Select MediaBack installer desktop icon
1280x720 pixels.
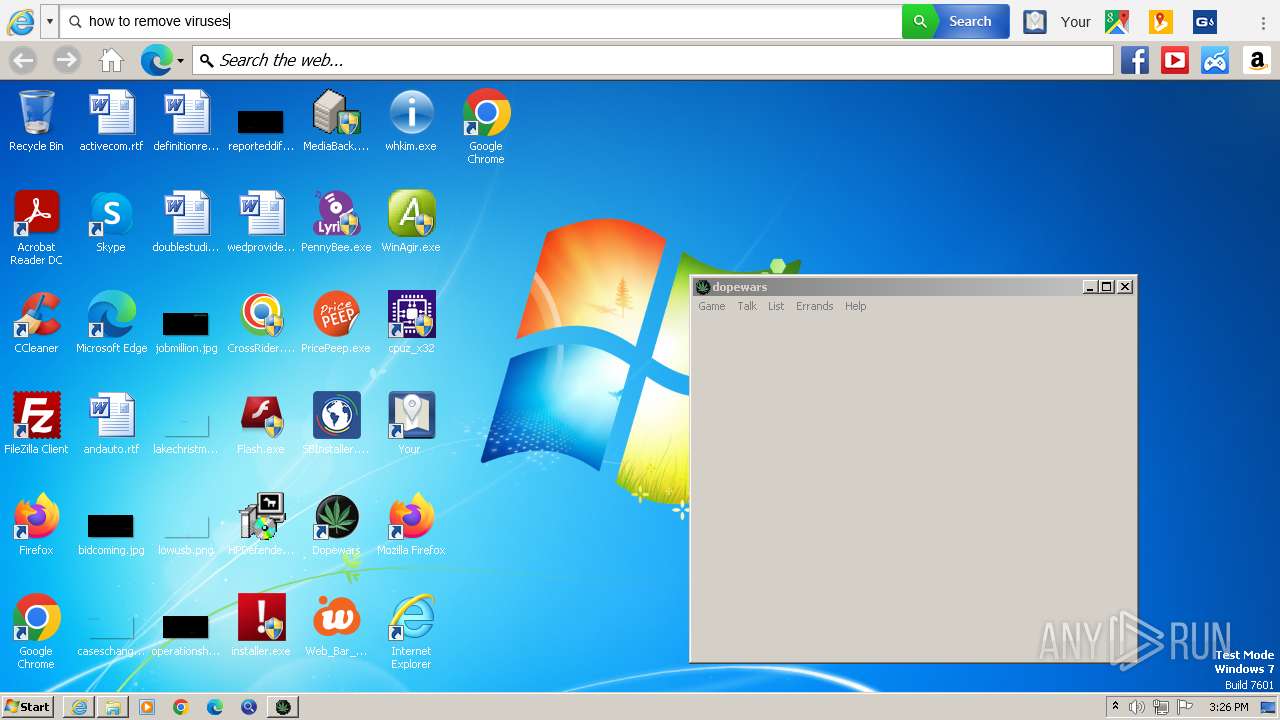[336, 121]
